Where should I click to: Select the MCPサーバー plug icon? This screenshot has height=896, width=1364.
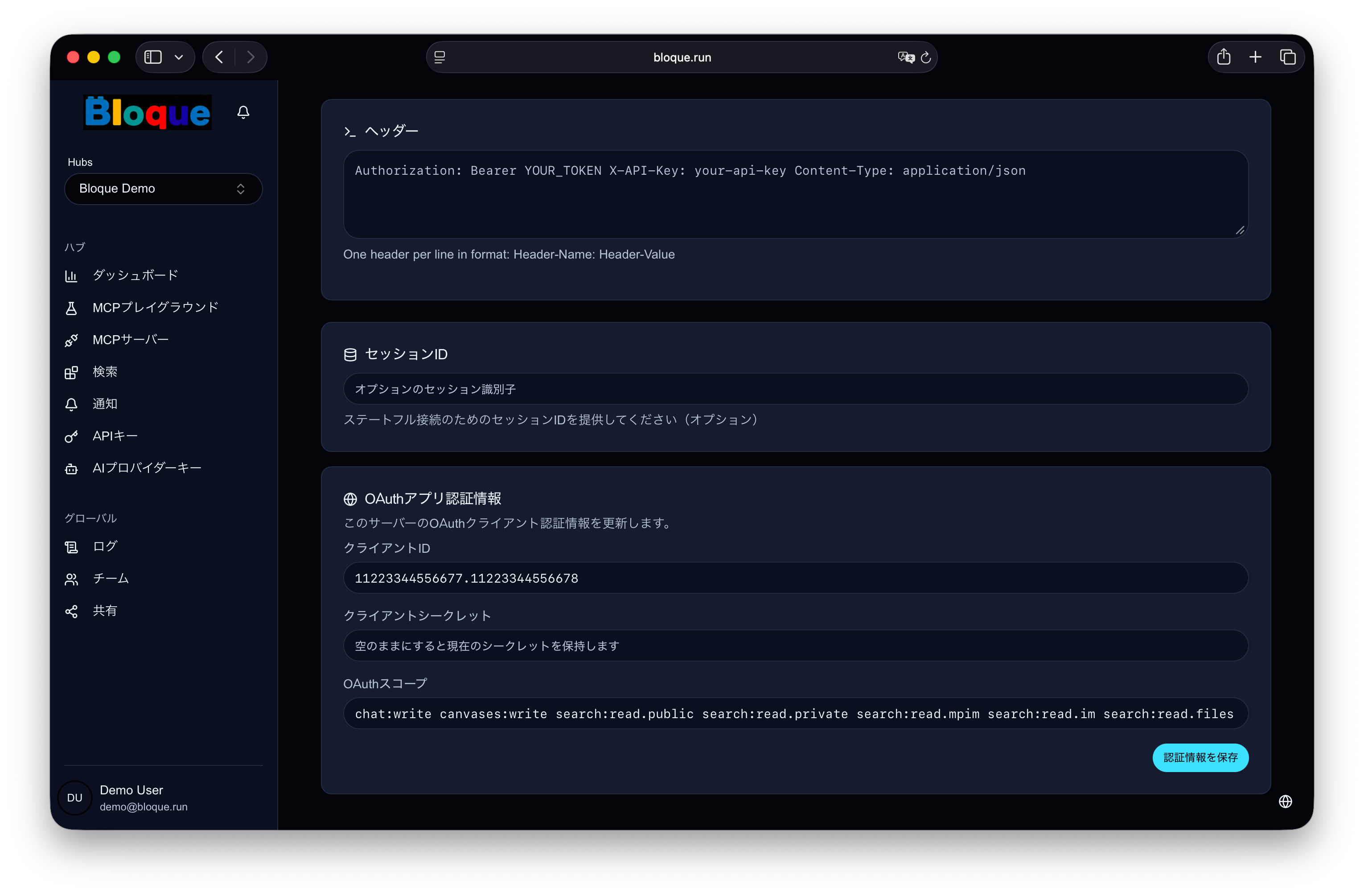[71, 340]
